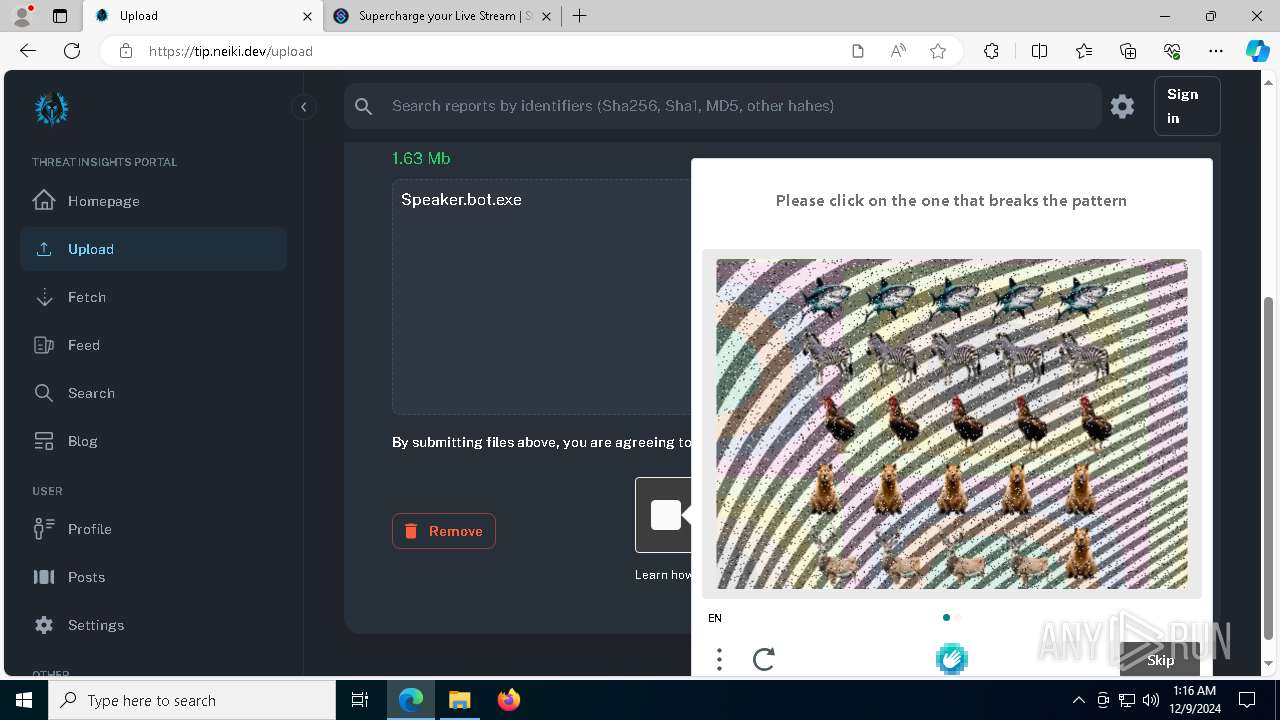The height and width of the screenshot is (720, 1280).
Task: Open the Copilot sidebar icon
Action: (1257, 51)
